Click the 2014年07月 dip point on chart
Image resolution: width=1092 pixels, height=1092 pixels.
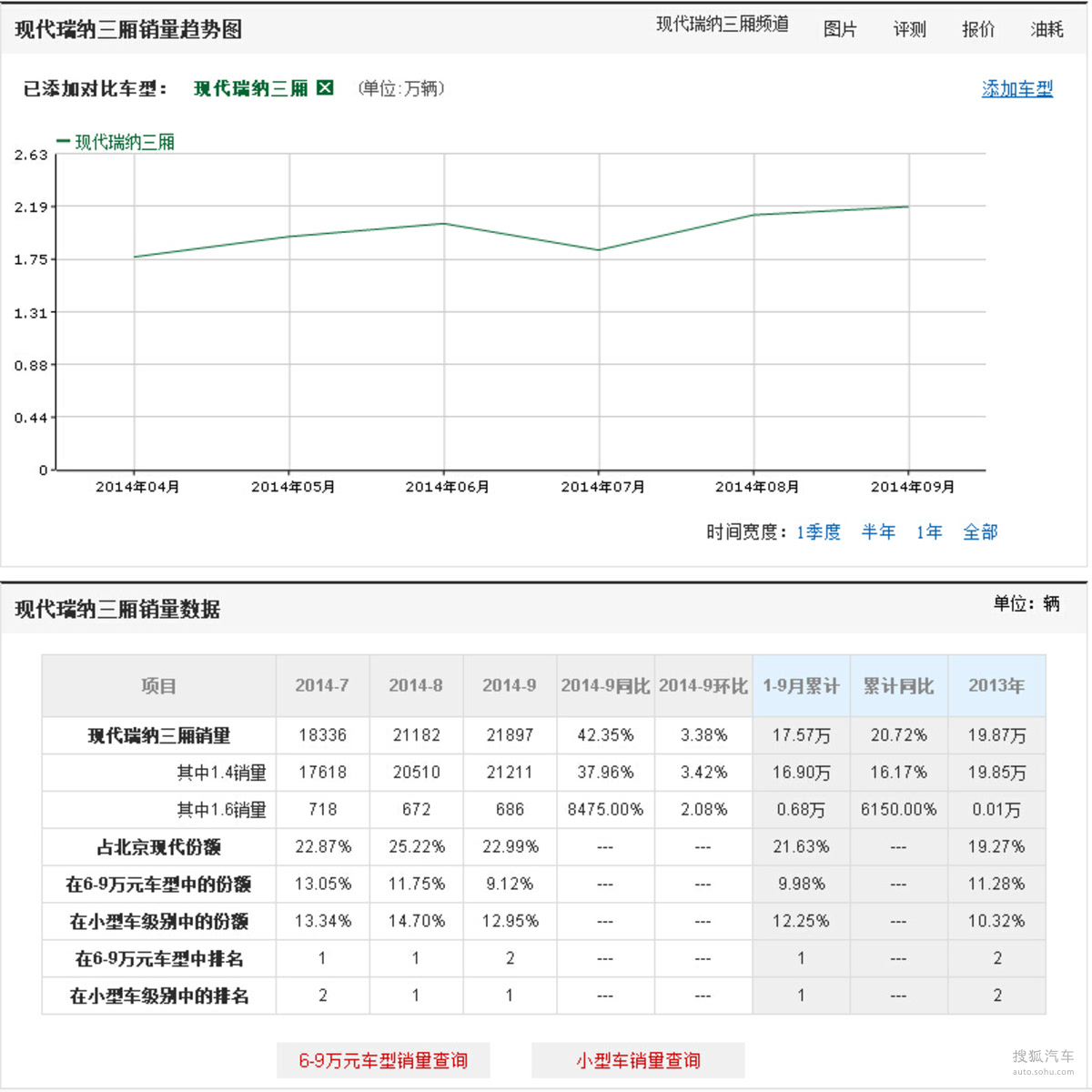599,250
